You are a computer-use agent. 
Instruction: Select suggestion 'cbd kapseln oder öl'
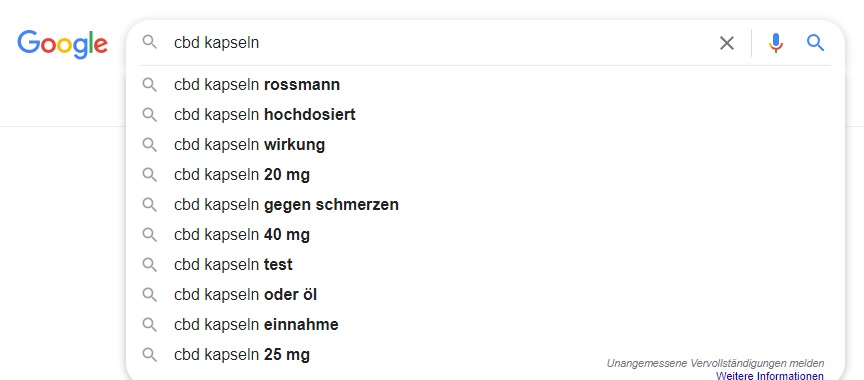(x=485, y=295)
